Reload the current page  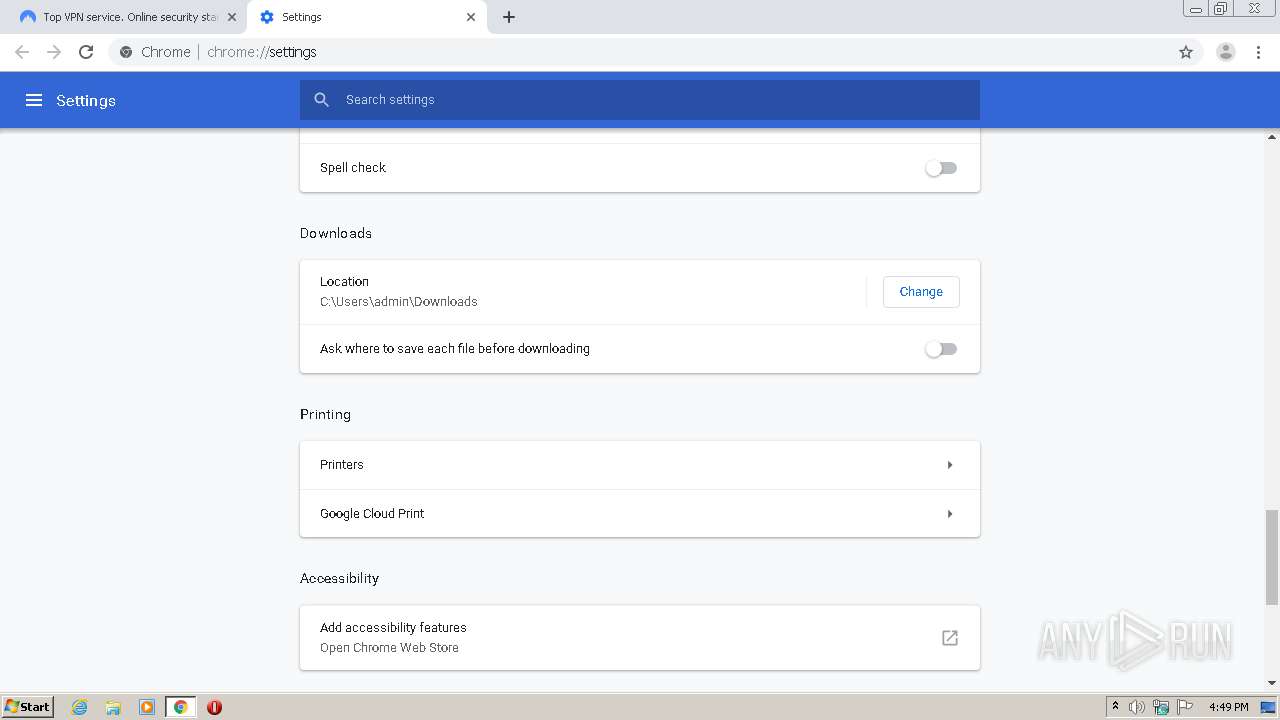point(86,52)
